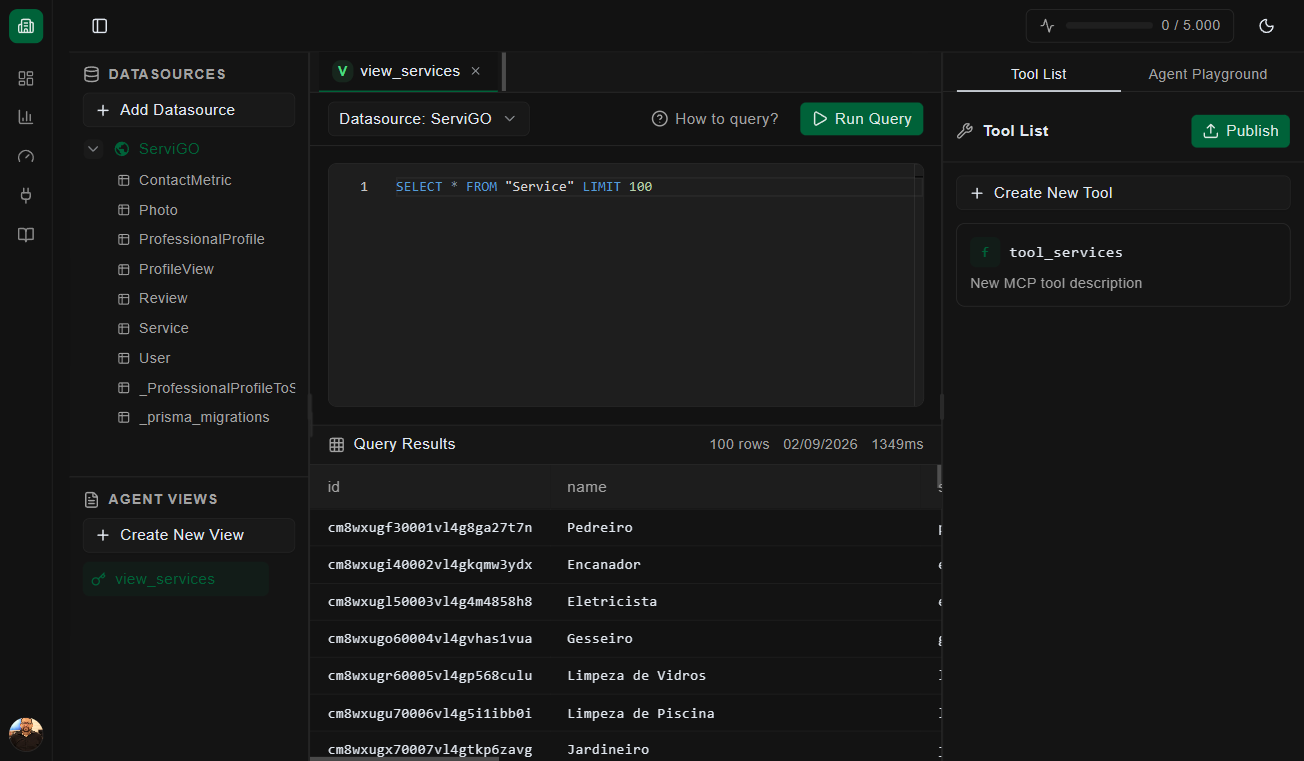Open the dashboard grid icon in sidebar

[26, 78]
